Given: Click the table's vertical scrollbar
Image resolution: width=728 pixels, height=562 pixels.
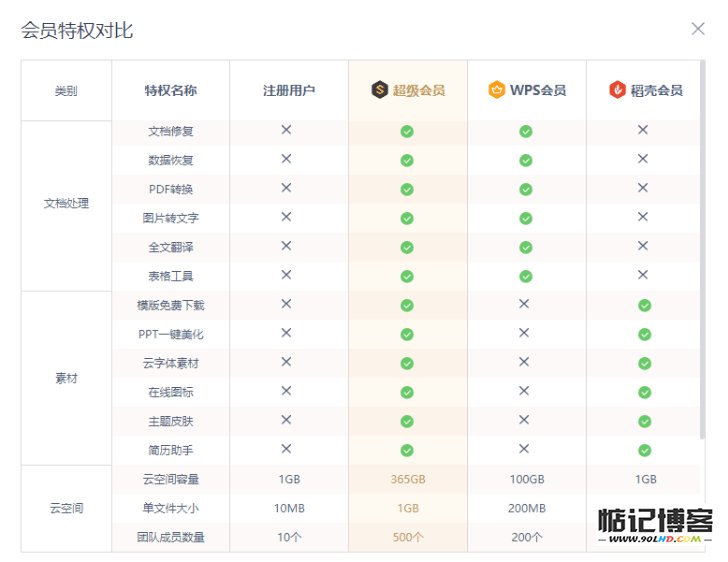Looking at the screenshot, I should click(702, 249).
